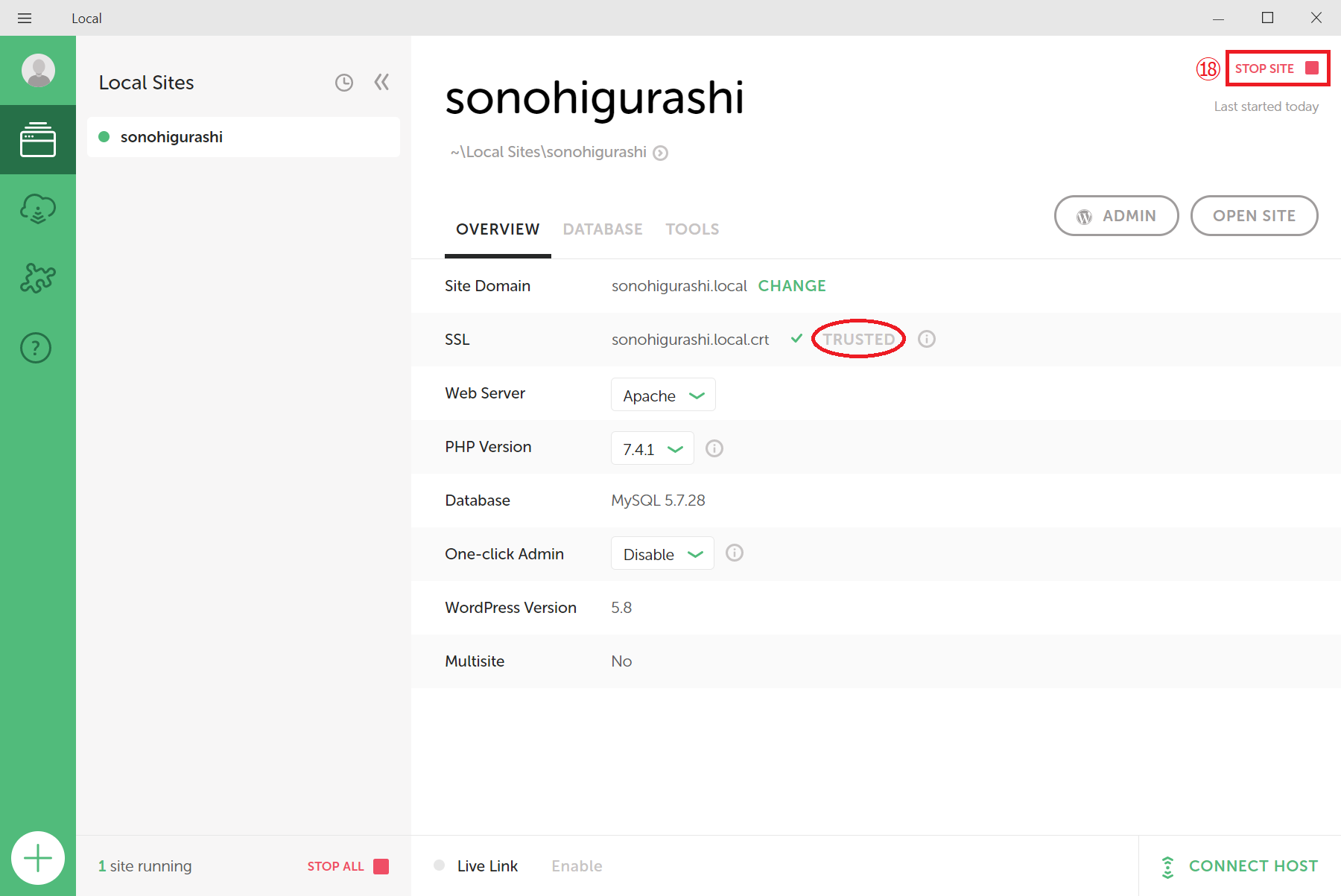Click Change next to site domain

coord(792,286)
